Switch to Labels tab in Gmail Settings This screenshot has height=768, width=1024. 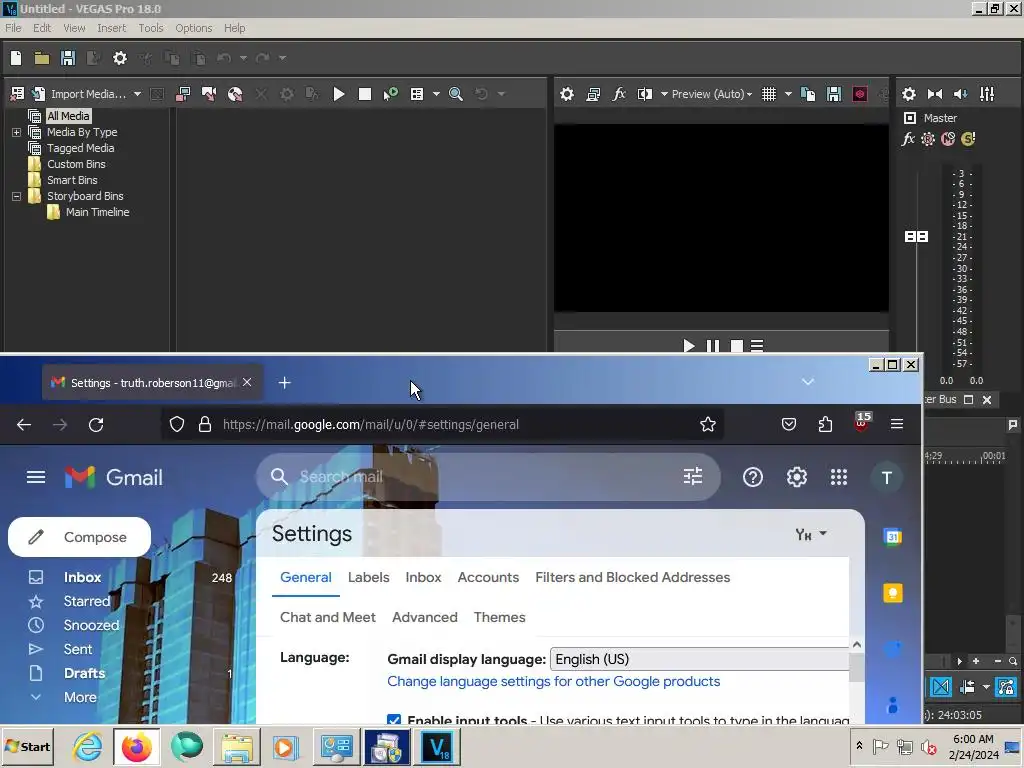[x=368, y=577]
